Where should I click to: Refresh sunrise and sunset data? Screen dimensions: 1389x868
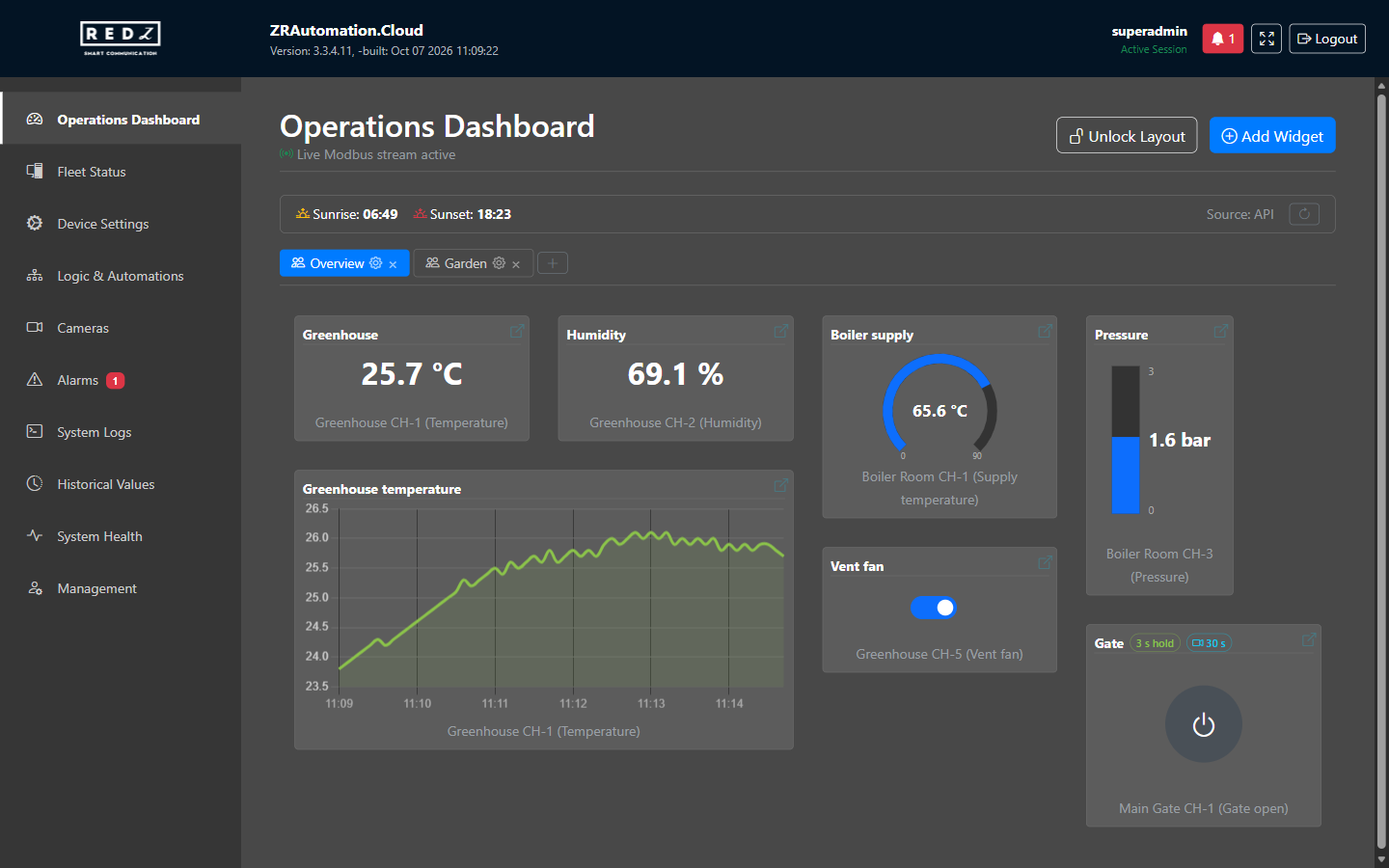(x=1304, y=214)
